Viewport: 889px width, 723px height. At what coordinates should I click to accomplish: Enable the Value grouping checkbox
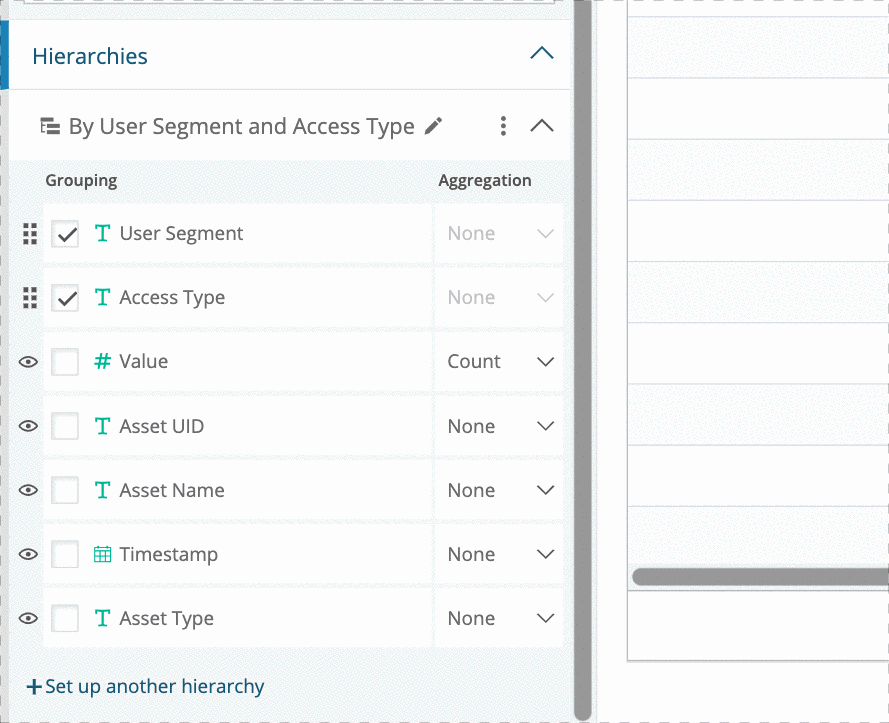click(65, 362)
